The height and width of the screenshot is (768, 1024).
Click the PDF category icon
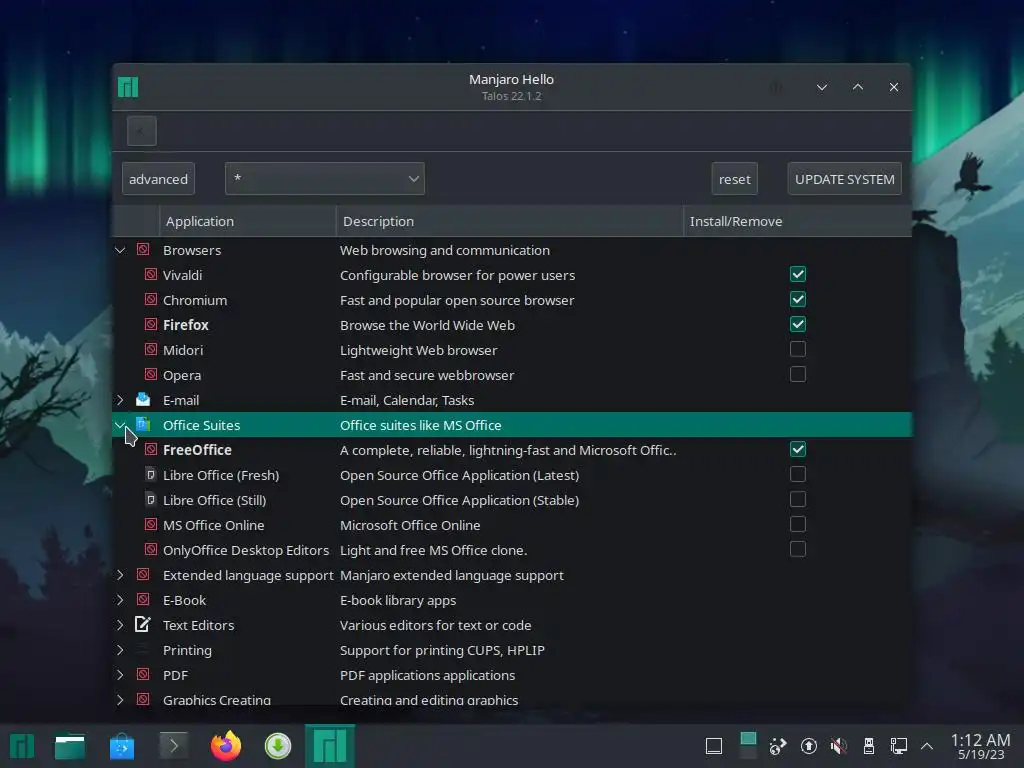point(143,675)
